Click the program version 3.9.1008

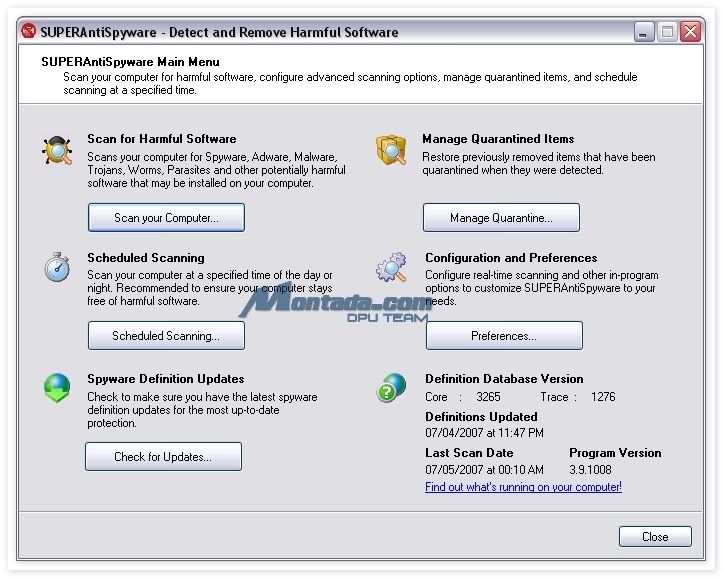tap(590, 470)
